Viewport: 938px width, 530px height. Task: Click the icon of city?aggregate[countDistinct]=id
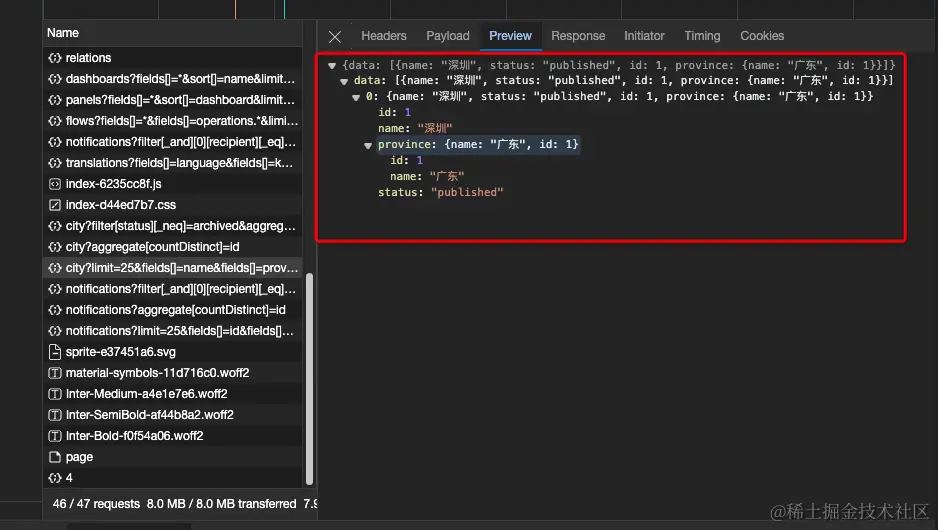[x=54, y=247]
